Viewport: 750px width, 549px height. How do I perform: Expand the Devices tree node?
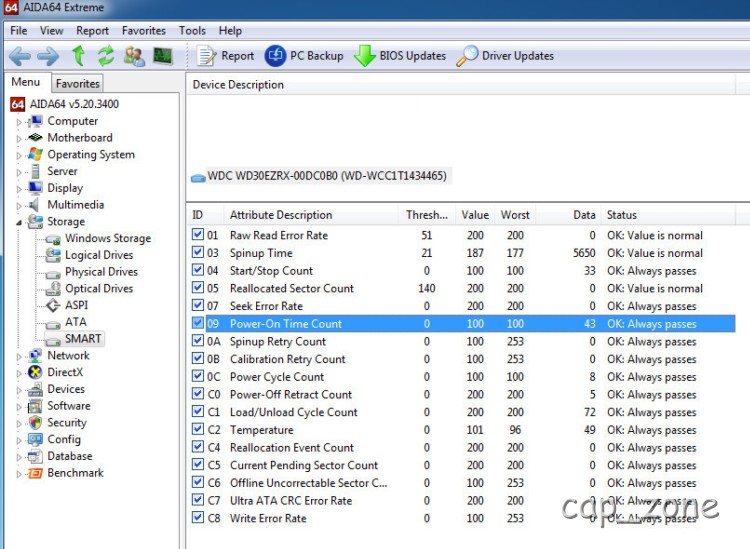pyautogui.click(x=19, y=390)
